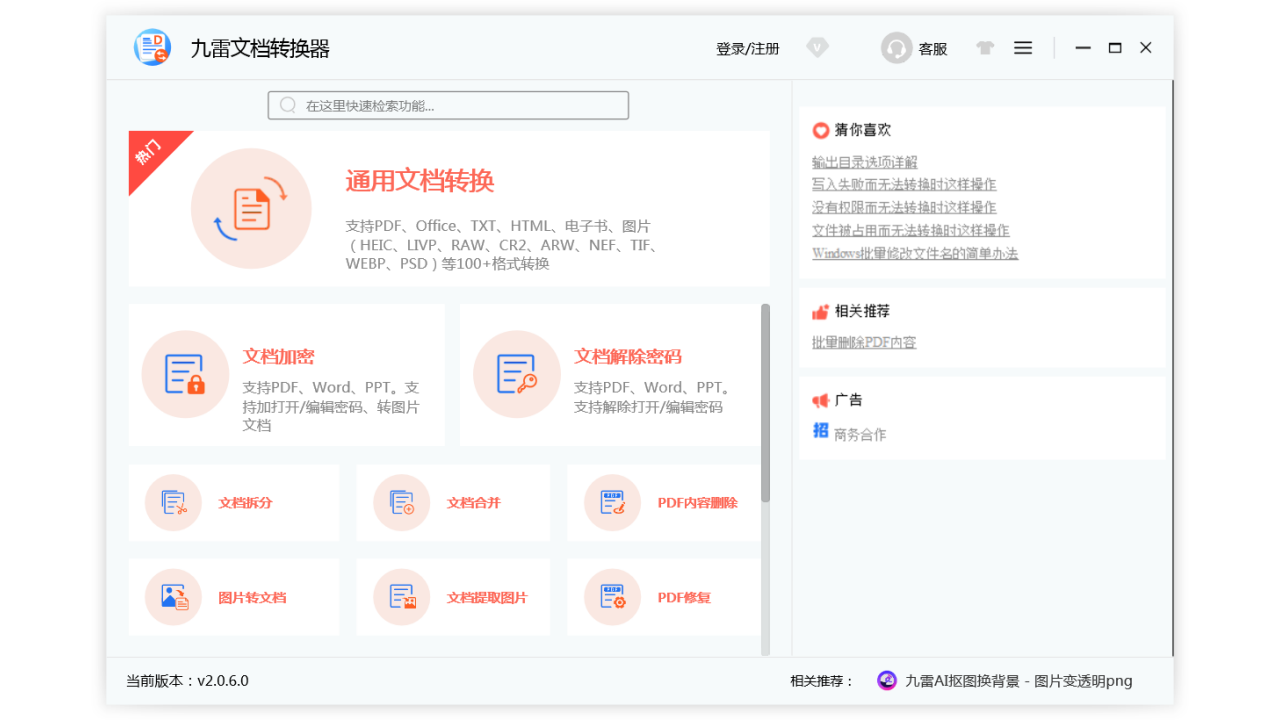Click the function list vertical scrollbar
Image resolution: width=1280 pixels, height=720 pixels.
(x=766, y=400)
